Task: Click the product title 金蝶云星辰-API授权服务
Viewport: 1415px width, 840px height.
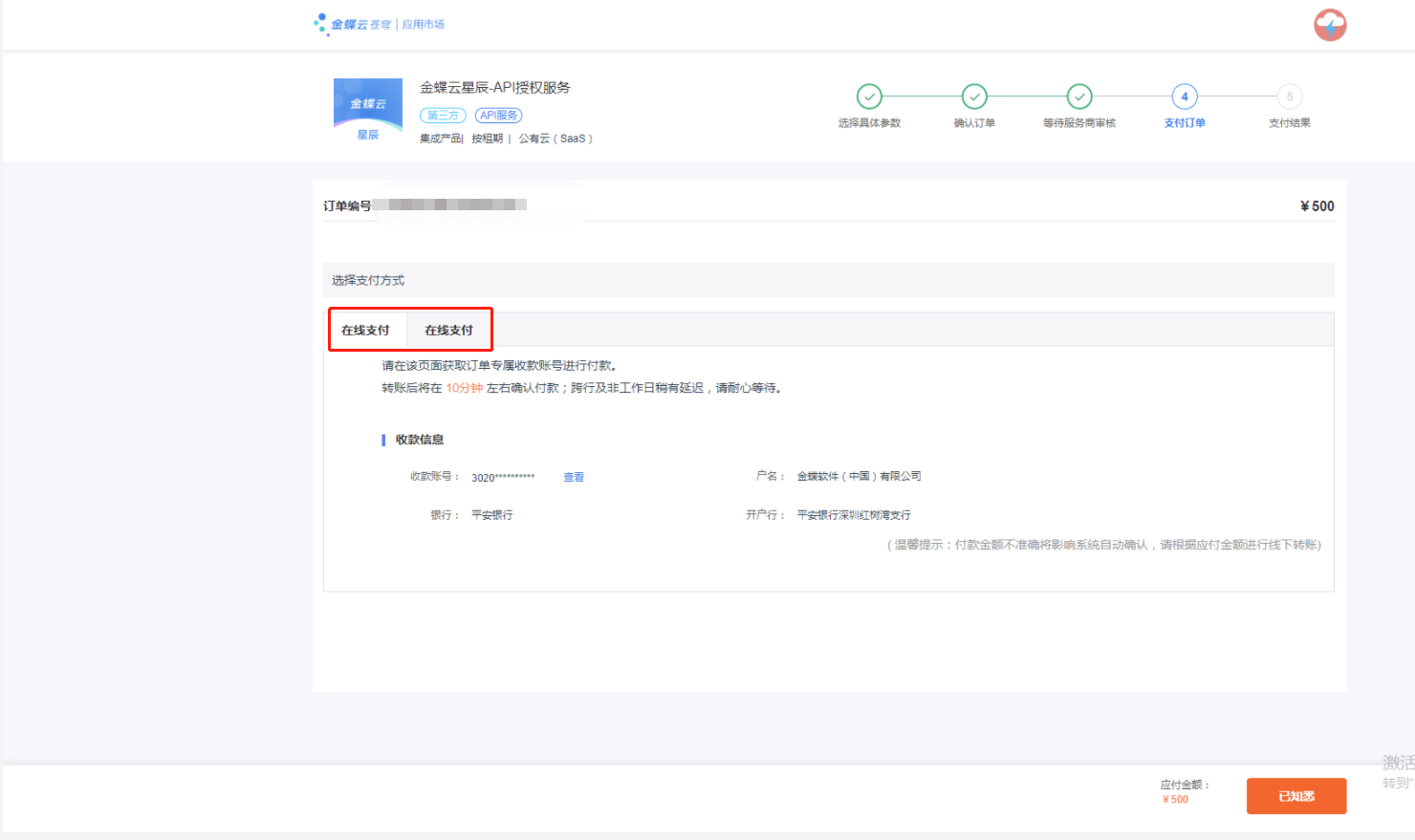Action: click(x=495, y=87)
